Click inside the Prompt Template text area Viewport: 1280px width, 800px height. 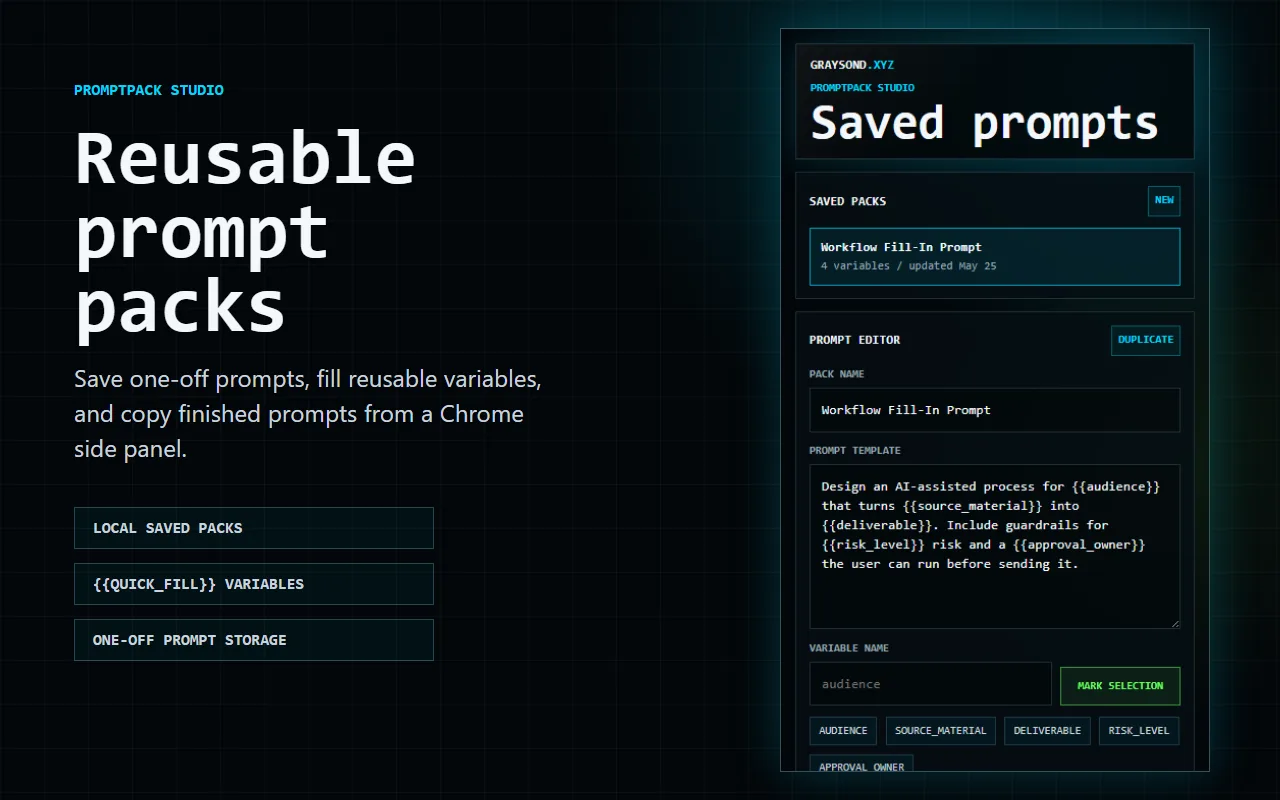(x=995, y=546)
